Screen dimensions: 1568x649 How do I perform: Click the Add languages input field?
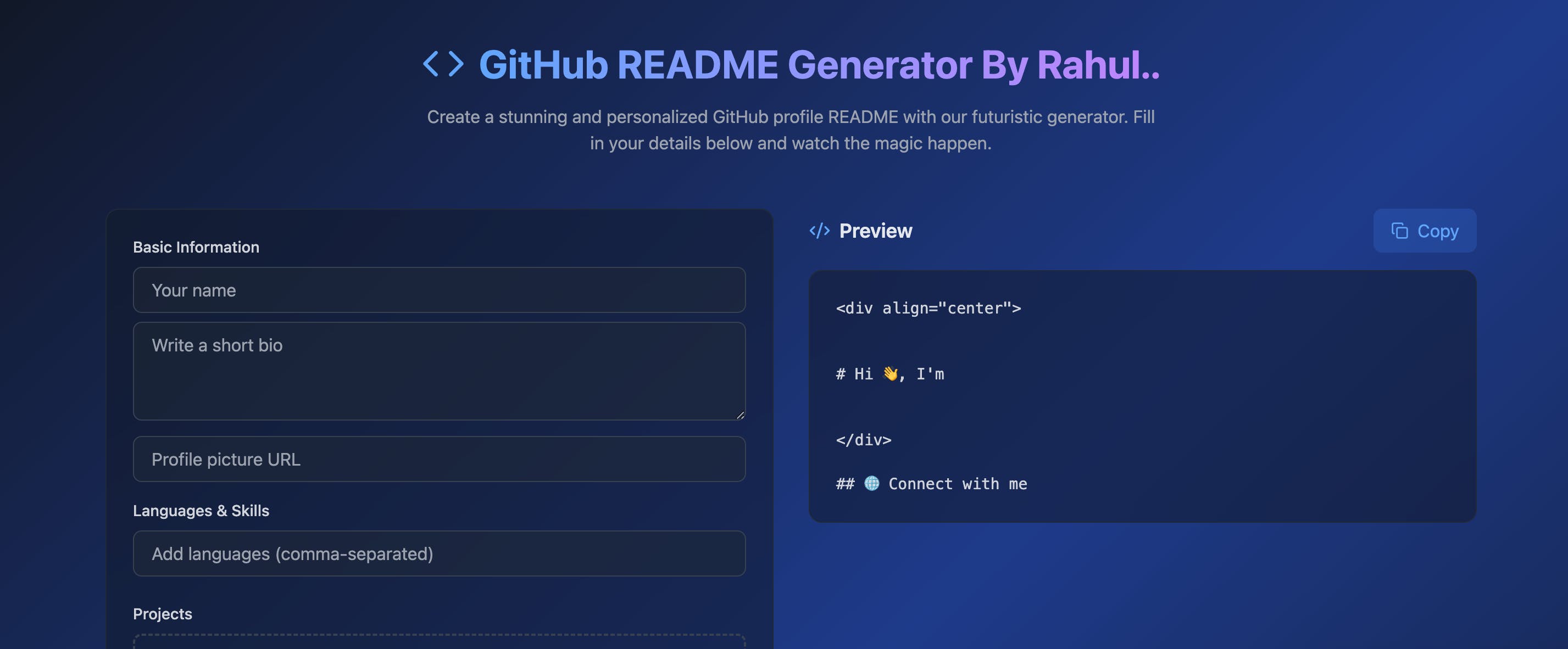tap(439, 553)
